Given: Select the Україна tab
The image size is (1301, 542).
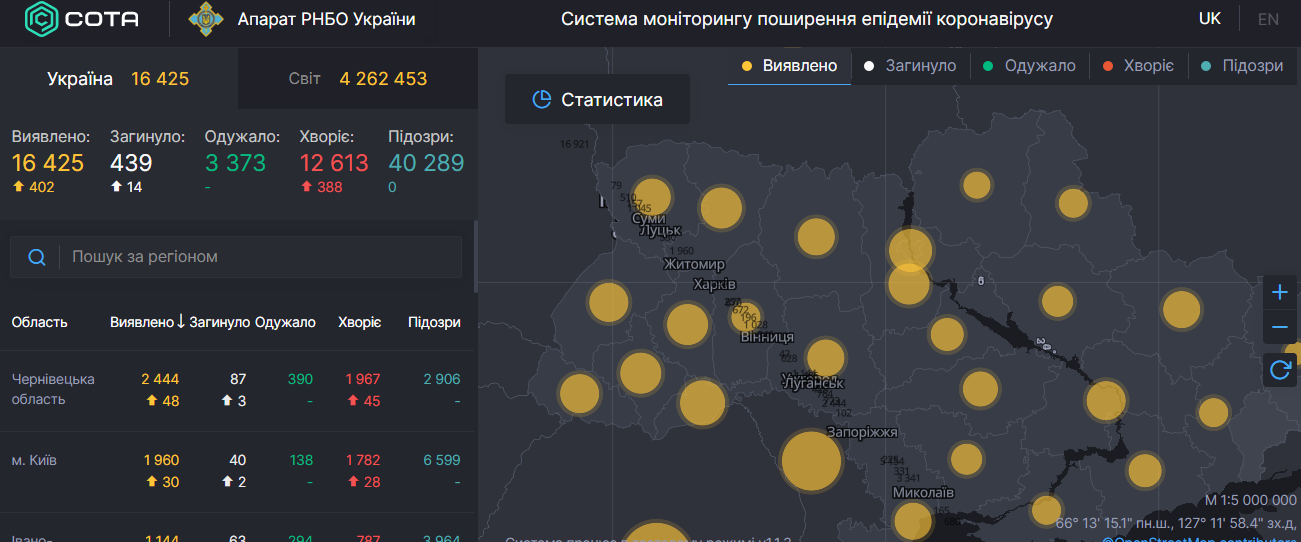Looking at the screenshot, I should point(118,79).
